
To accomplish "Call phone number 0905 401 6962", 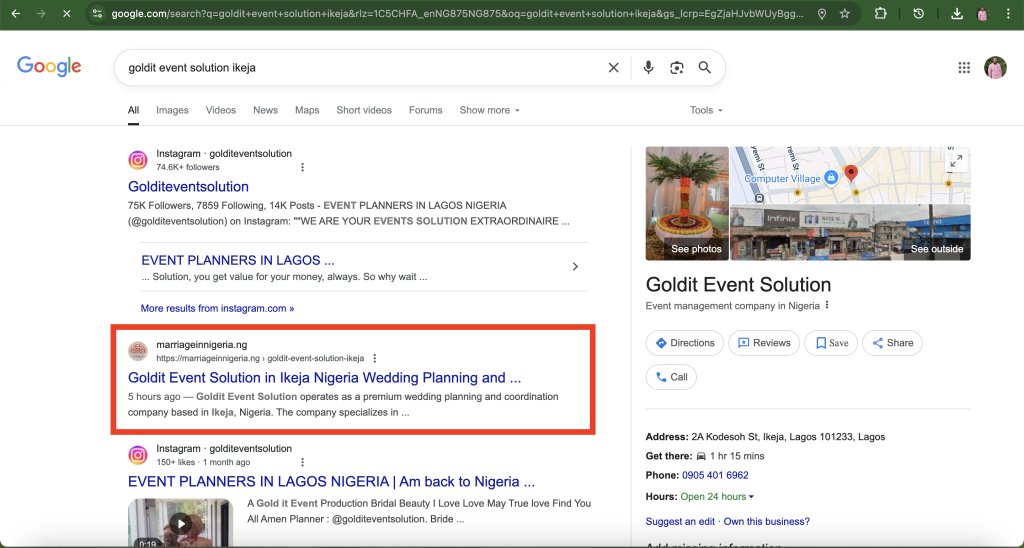I will pyautogui.click(x=715, y=475).
